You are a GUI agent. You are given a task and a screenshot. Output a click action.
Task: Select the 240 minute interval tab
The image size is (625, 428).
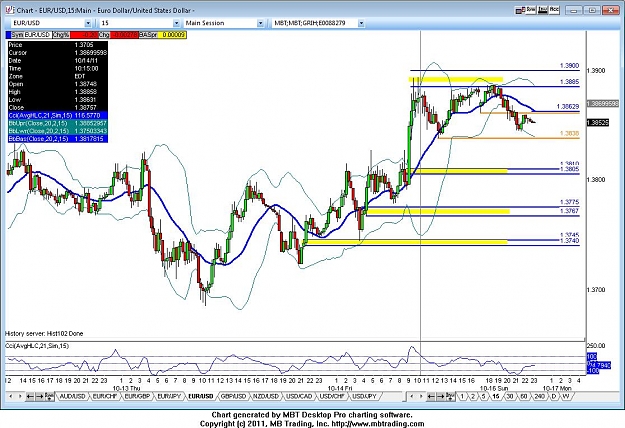pos(539,397)
